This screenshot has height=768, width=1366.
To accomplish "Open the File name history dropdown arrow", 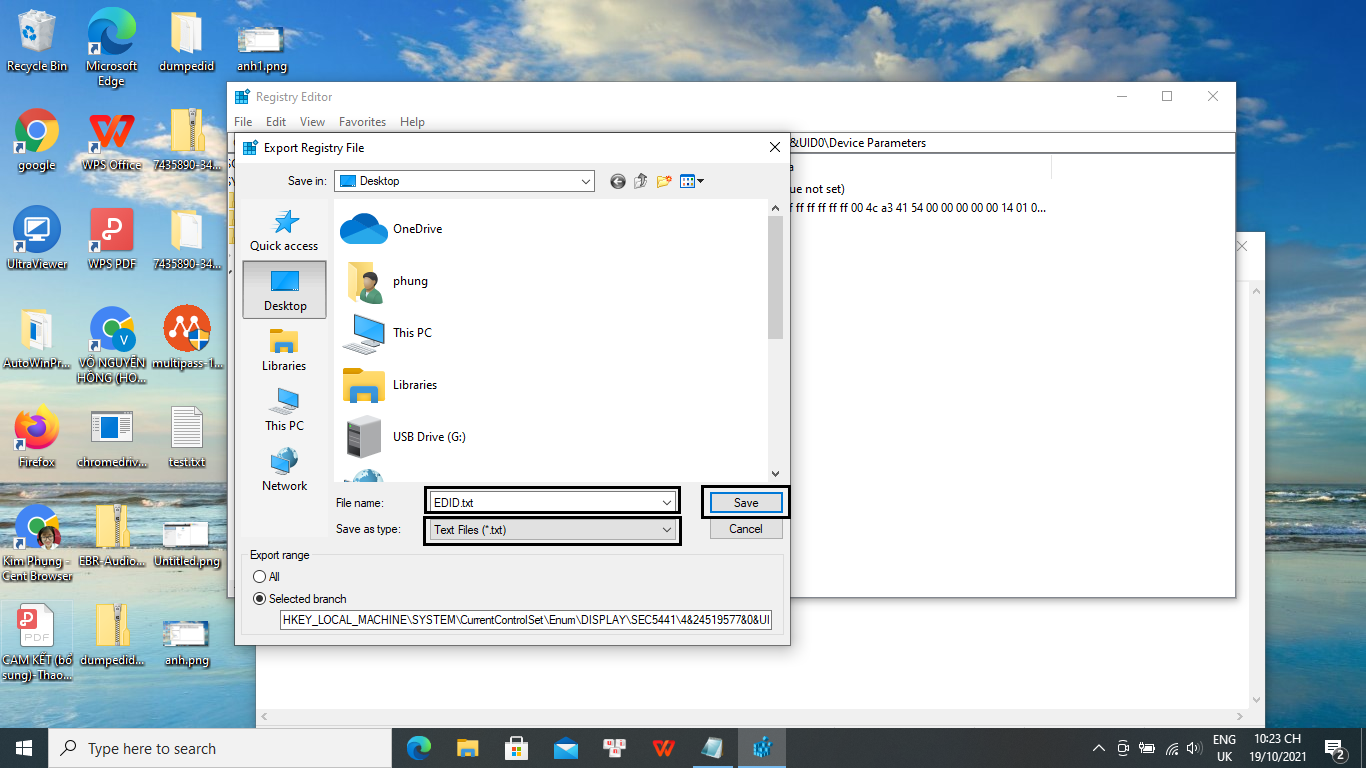I will (667, 503).
